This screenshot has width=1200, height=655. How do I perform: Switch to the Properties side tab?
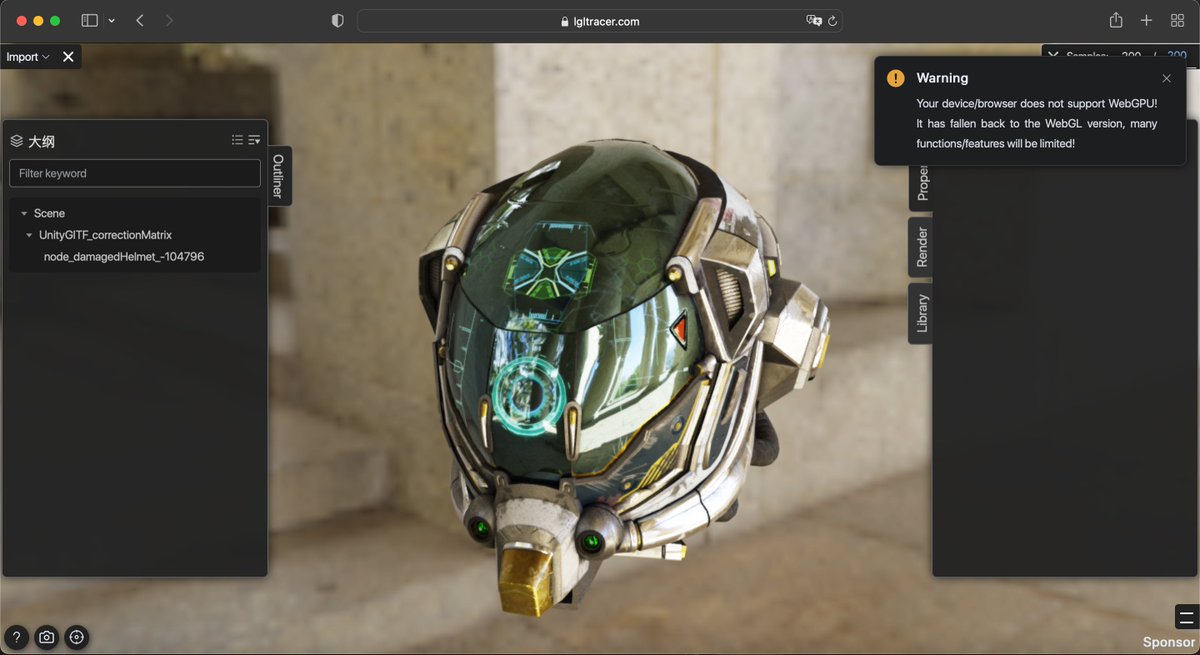click(921, 186)
